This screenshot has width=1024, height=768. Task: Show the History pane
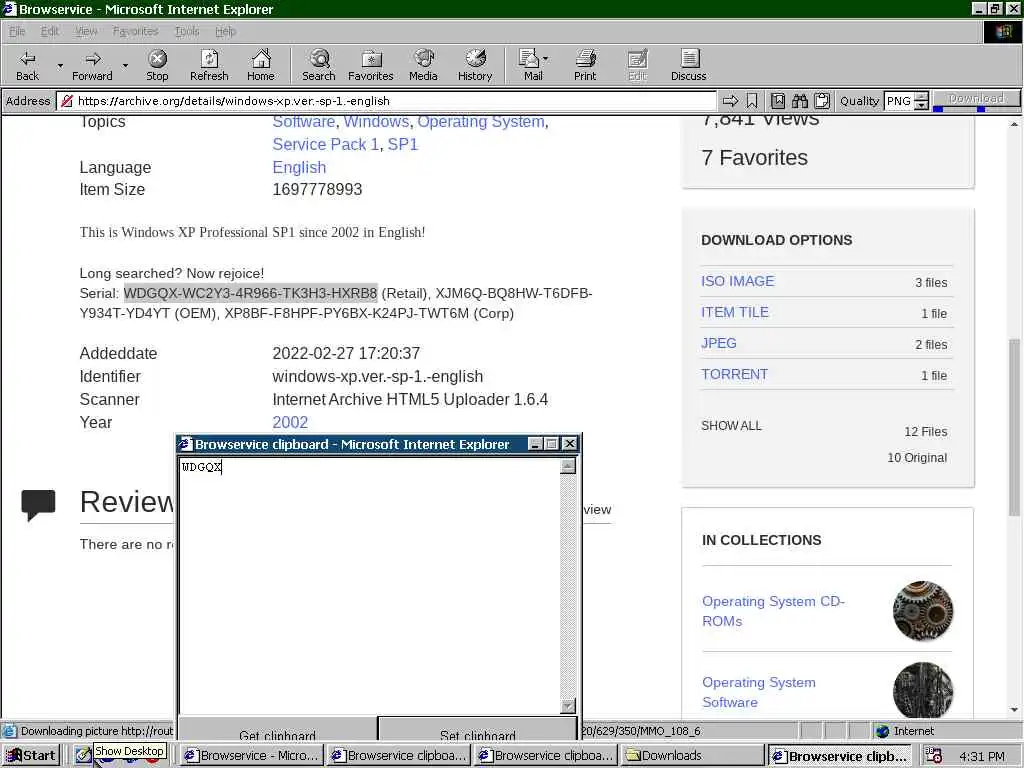pyautogui.click(x=475, y=65)
